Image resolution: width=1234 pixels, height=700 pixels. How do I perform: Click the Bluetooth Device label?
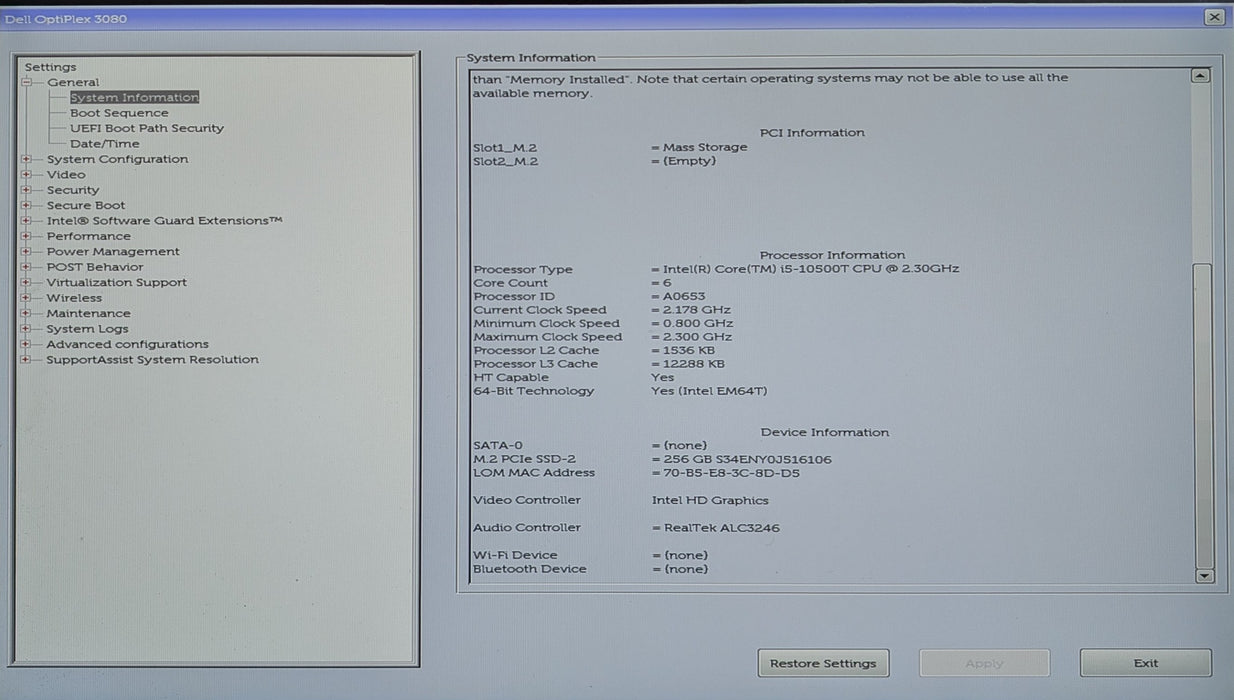[x=529, y=569]
